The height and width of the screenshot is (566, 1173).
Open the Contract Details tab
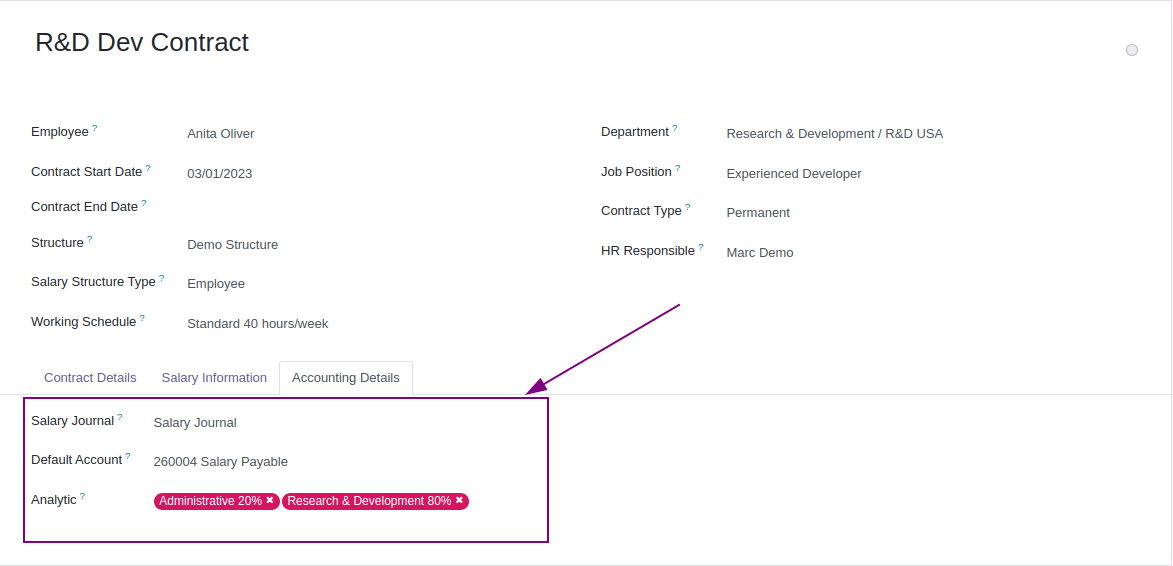coord(90,378)
